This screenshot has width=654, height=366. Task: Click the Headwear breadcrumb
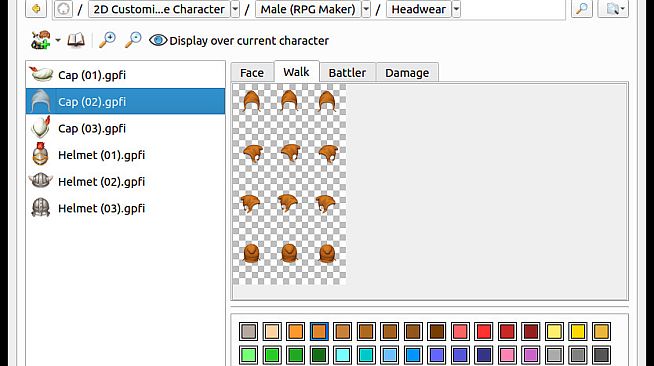click(419, 9)
